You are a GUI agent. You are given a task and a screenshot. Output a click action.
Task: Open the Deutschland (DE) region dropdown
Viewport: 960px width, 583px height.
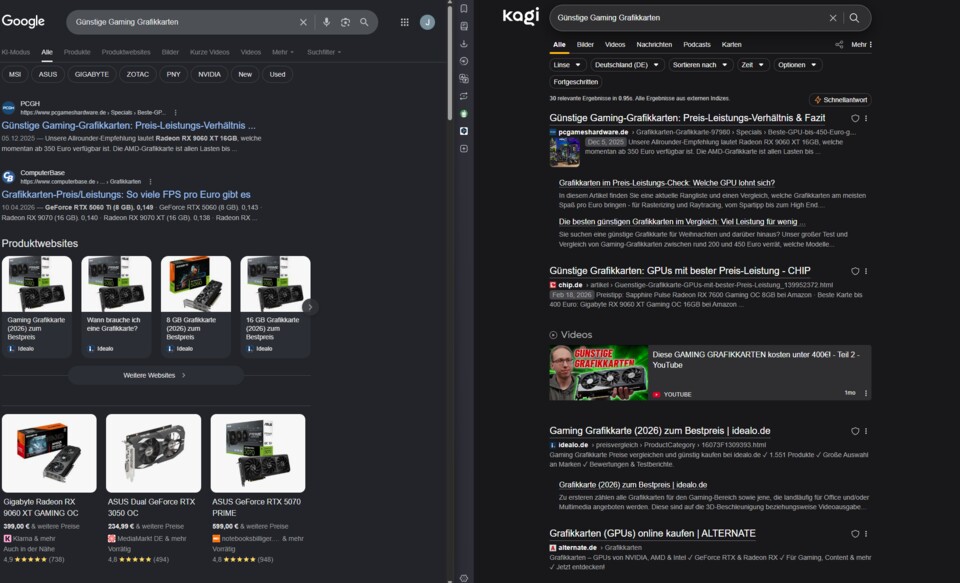[x=627, y=65]
